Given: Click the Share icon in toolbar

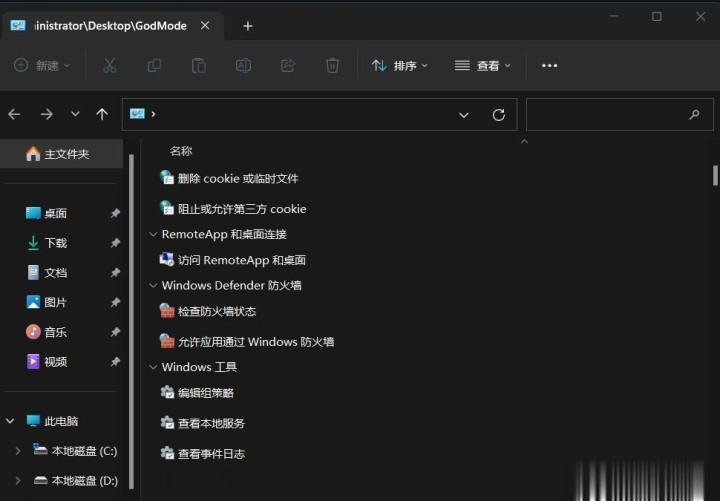Looking at the screenshot, I should [288, 65].
